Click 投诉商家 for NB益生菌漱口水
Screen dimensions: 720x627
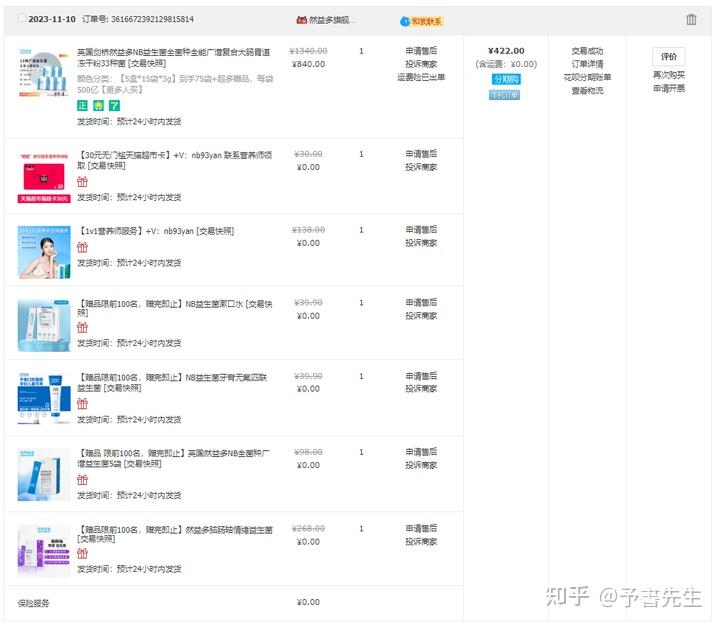pos(421,316)
